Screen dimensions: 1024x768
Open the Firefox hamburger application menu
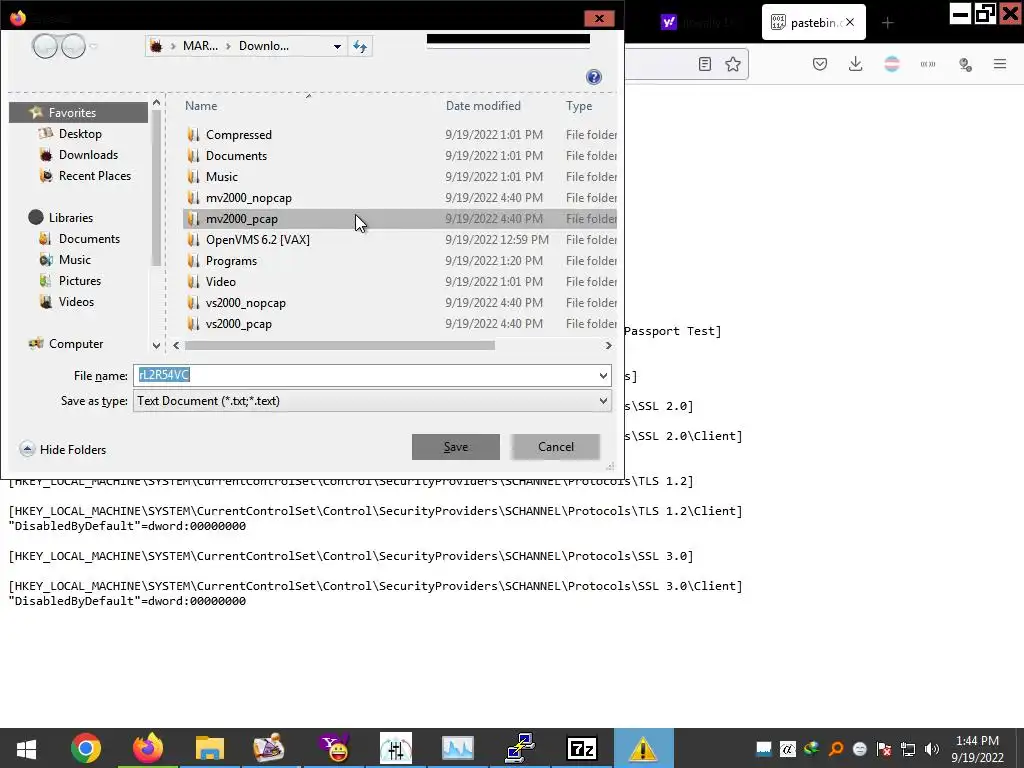pyautogui.click(x=1000, y=64)
